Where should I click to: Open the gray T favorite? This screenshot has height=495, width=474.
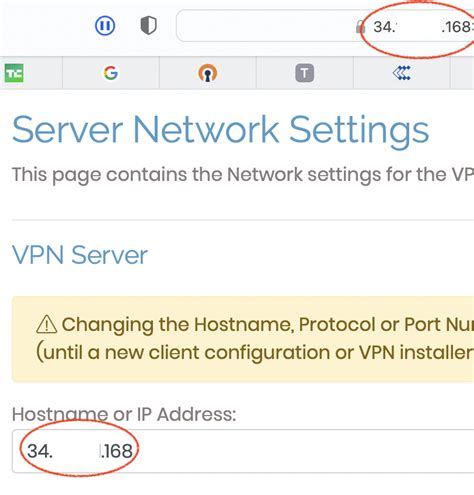(304, 73)
